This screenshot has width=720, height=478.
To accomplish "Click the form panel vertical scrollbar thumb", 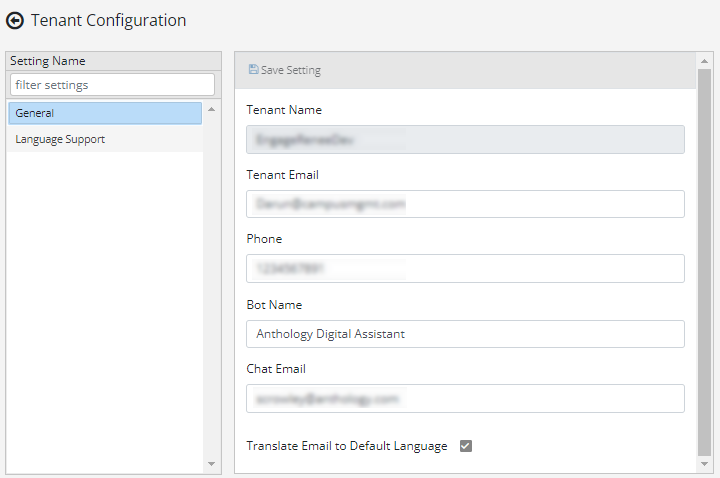I will (x=704, y=262).
